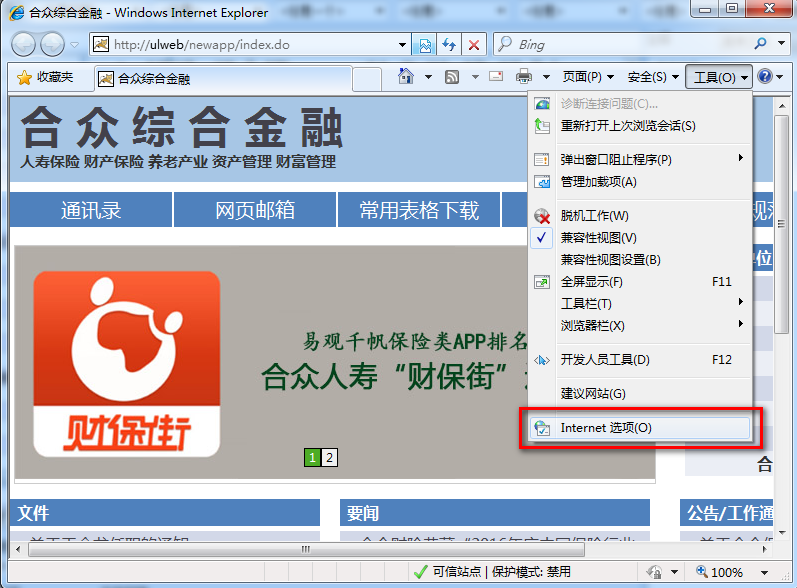Screen dimensions: 797x588
Task: Click the RSS feeds icon
Action: (452, 77)
